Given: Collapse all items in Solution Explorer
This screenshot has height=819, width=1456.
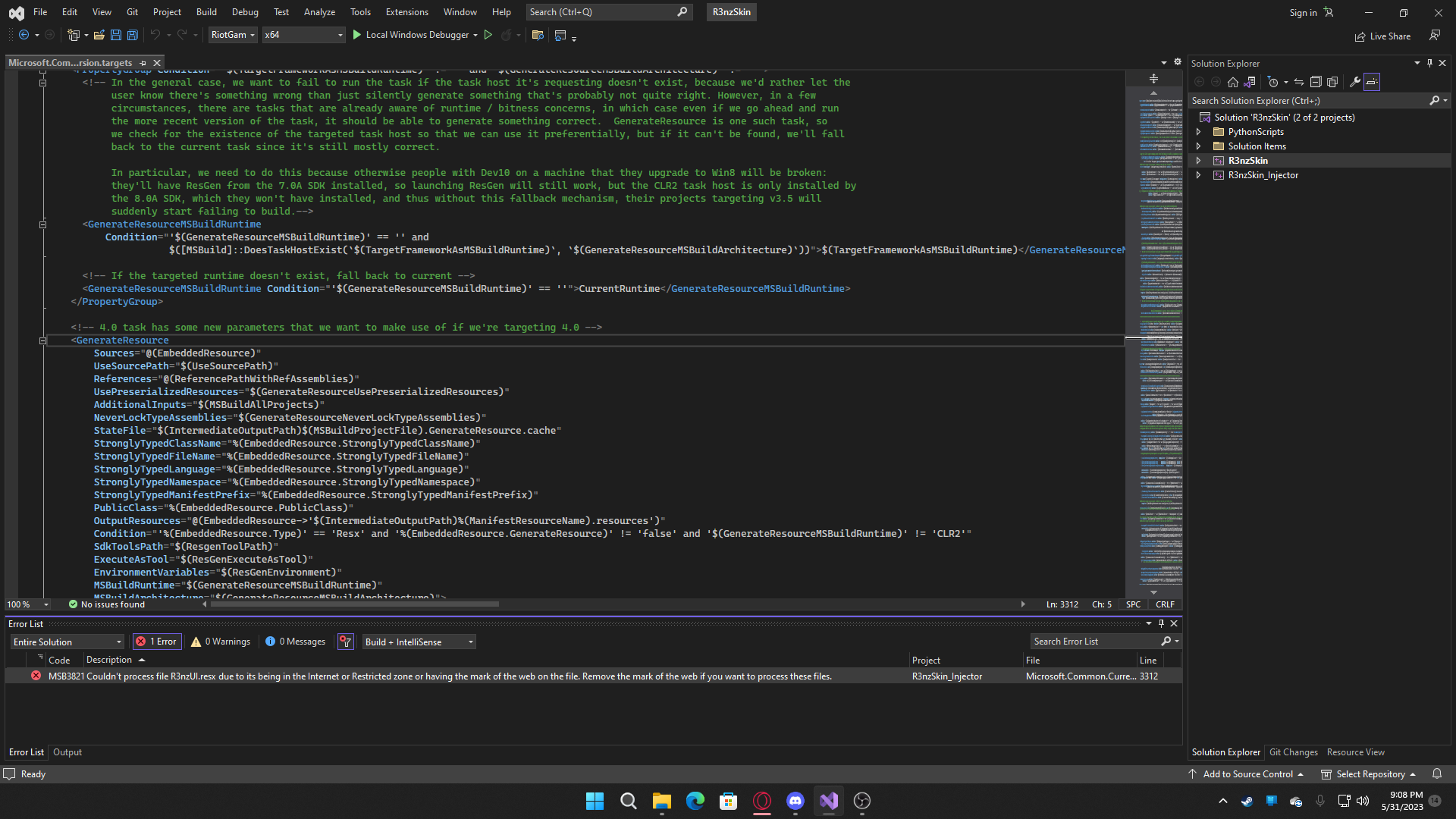Looking at the screenshot, I should pos(1316,81).
